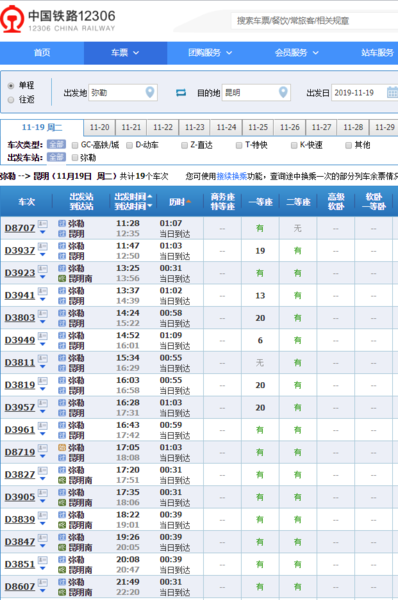The width and height of the screenshot is (398, 600).
Task: Open train number link D3949
Action: pyautogui.click(x=20, y=340)
